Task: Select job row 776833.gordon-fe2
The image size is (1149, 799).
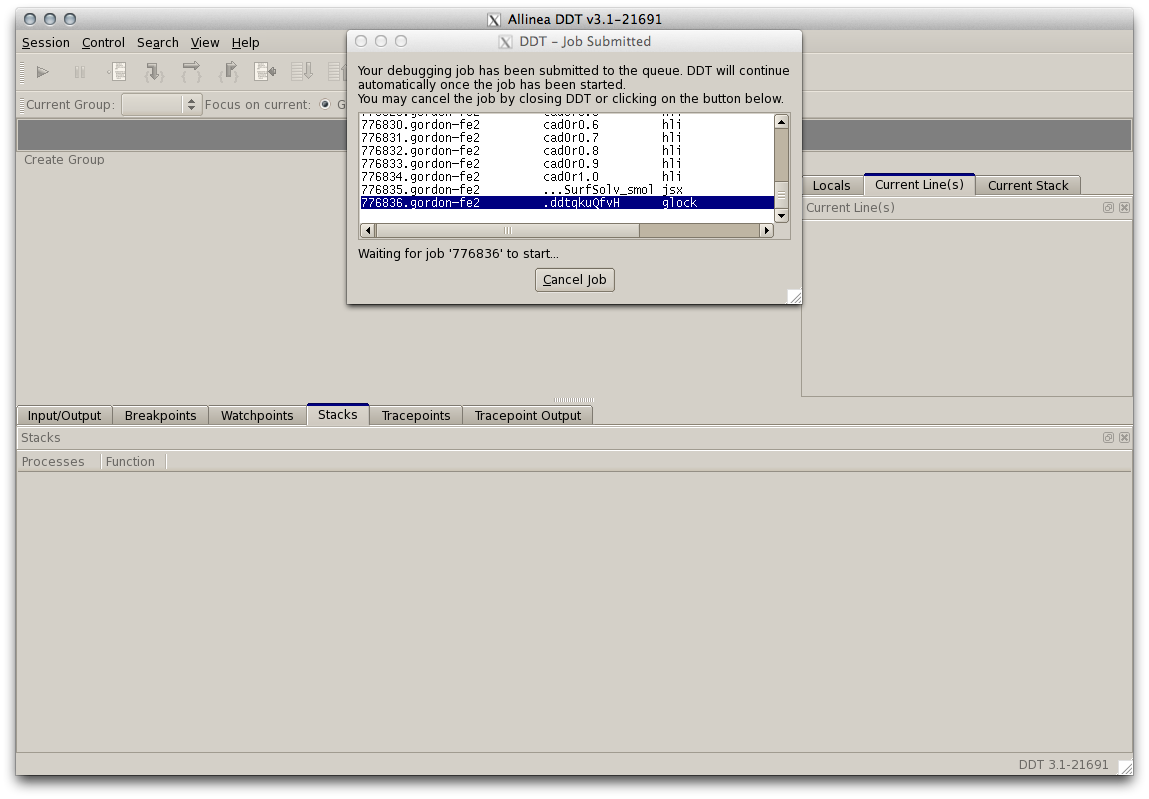Action: [x=567, y=163]
